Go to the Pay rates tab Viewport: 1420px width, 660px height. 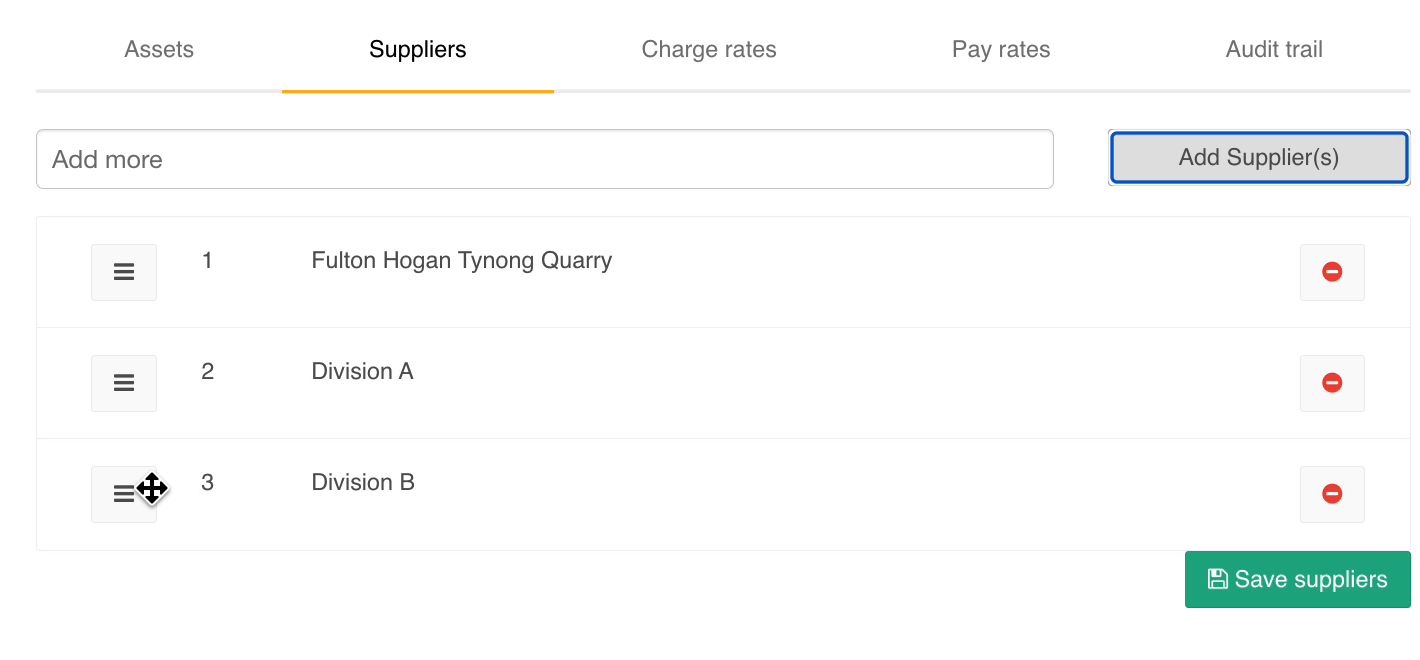(1001, 50)
